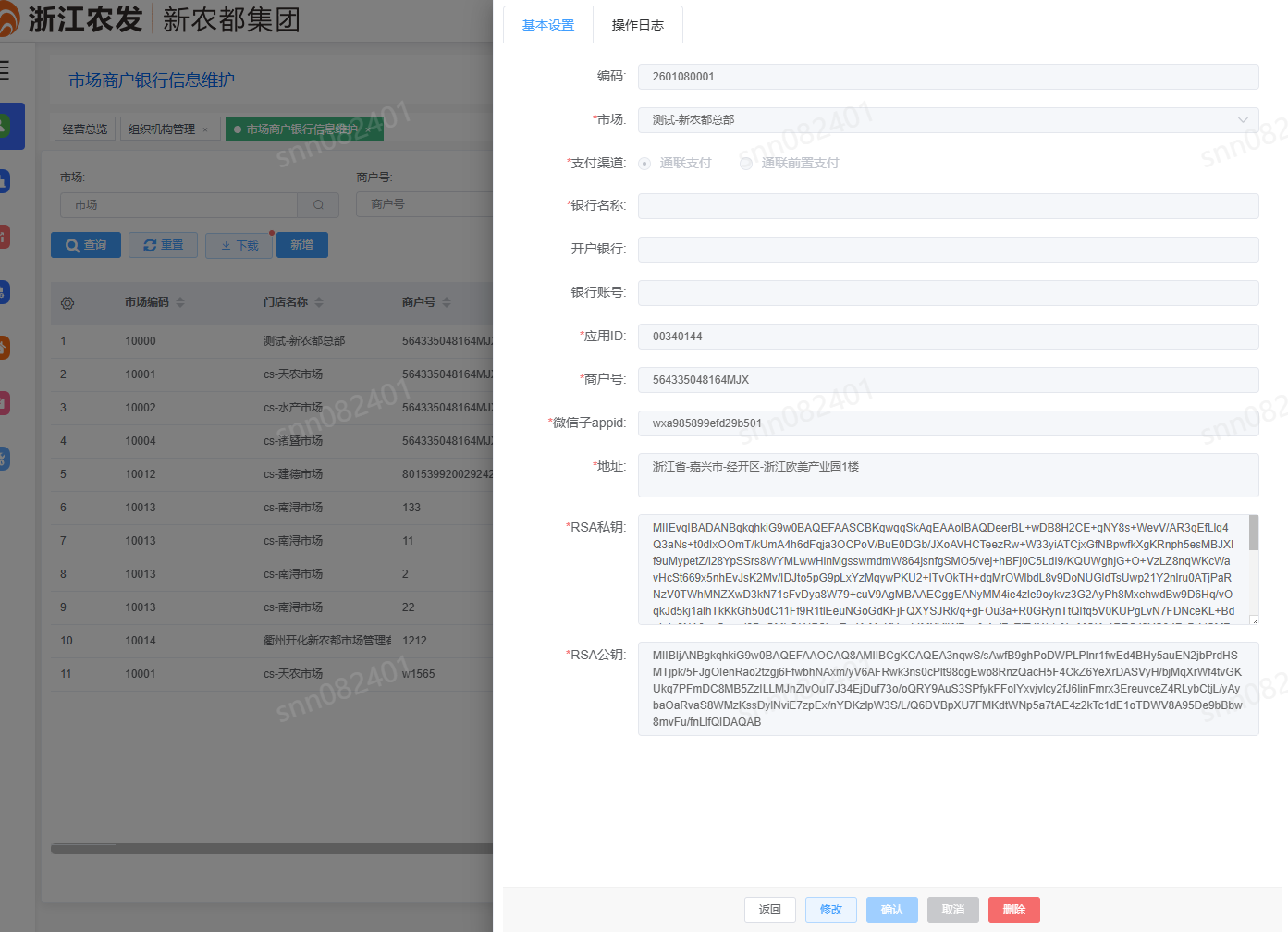Click the search icon in the 市场 filter field

point(318,204)
